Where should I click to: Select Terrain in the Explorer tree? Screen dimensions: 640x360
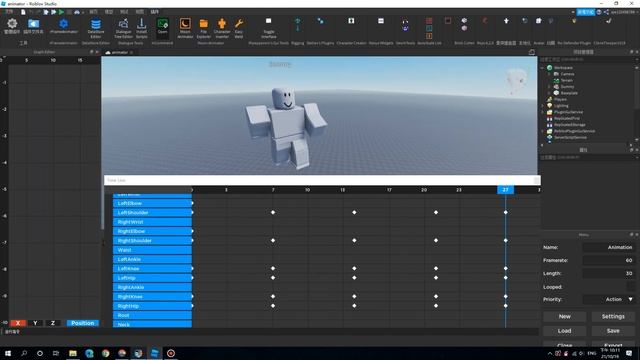pos(566,80)
